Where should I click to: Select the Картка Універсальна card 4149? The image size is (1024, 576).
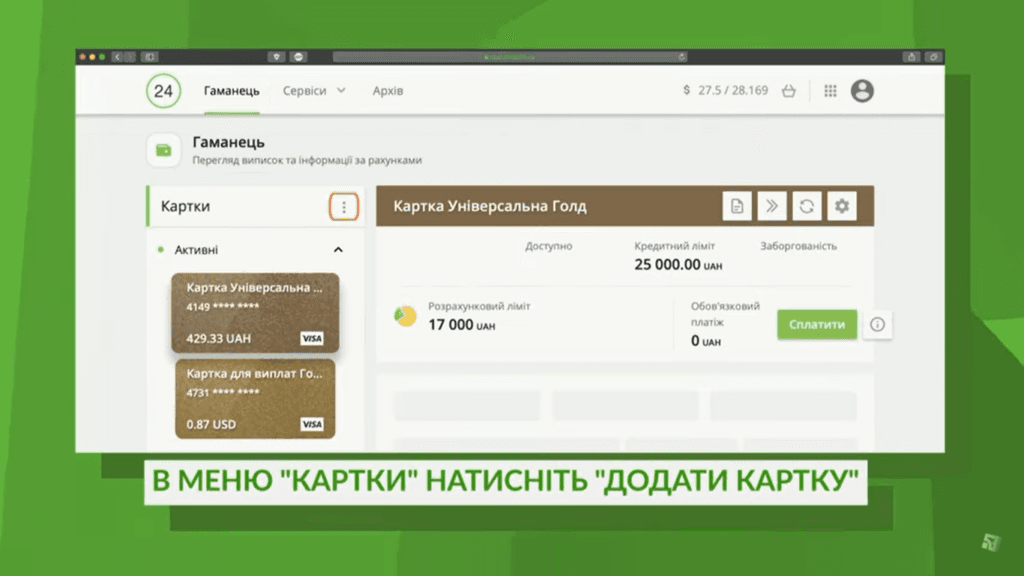(x=255, y=313)
